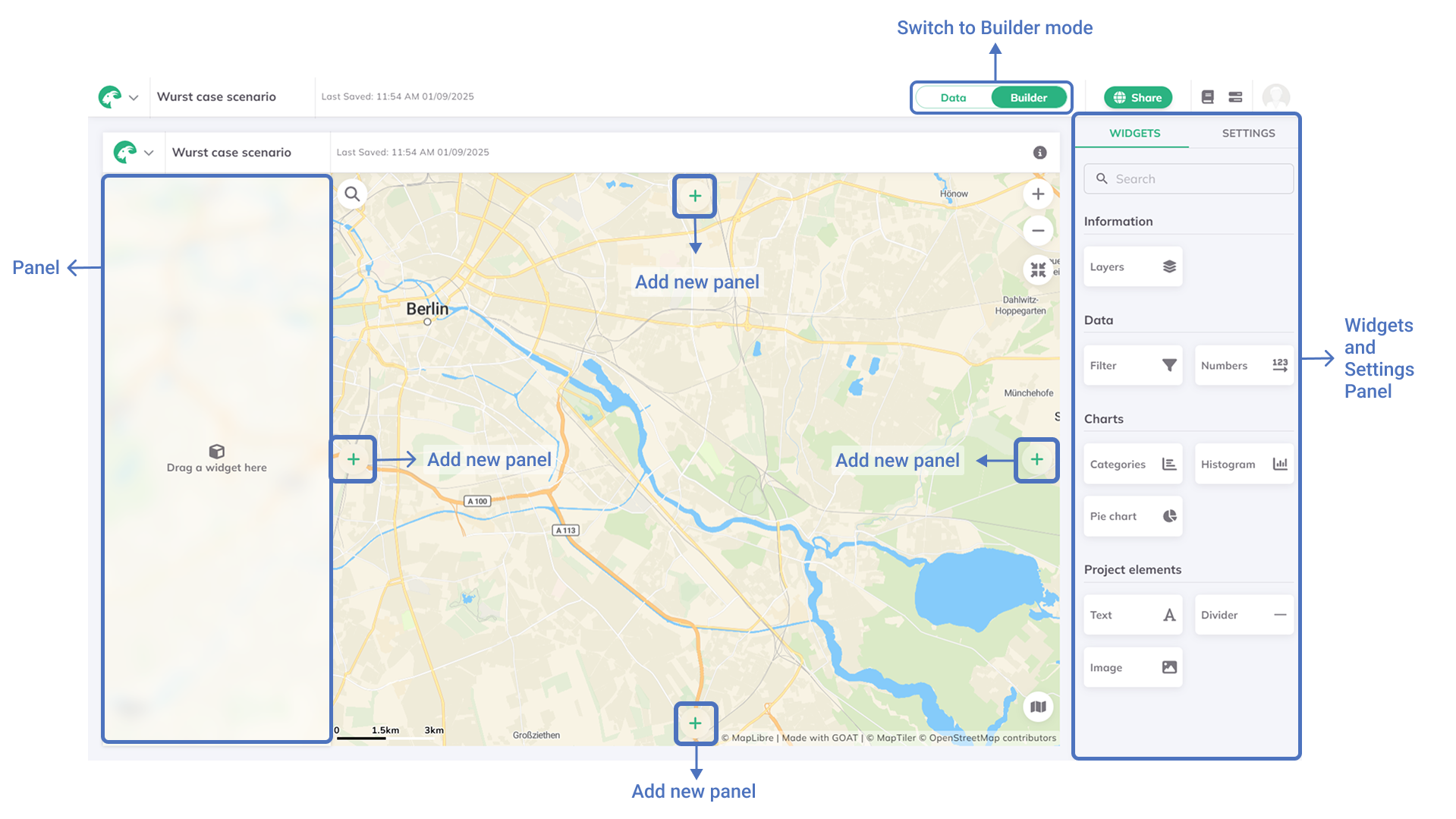This screenshot has height=819, width=1456.
Task: Switch to the SETTINGS tab
Action: click(x=1247, y=133)
